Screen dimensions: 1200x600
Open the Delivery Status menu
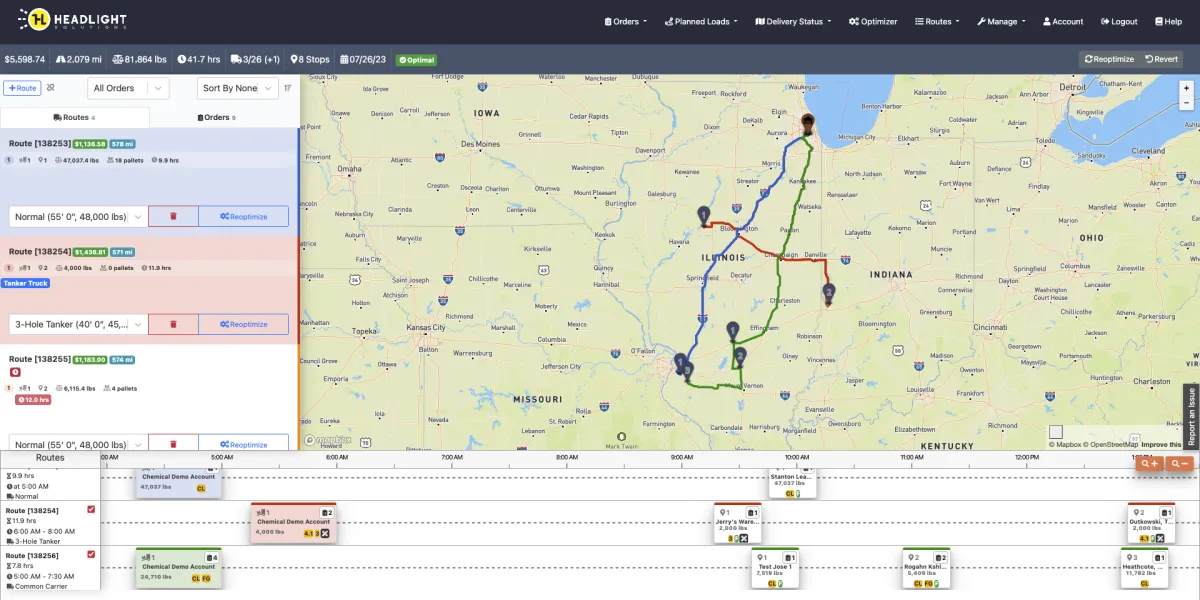pyautogui.click(x=793, y=21)
